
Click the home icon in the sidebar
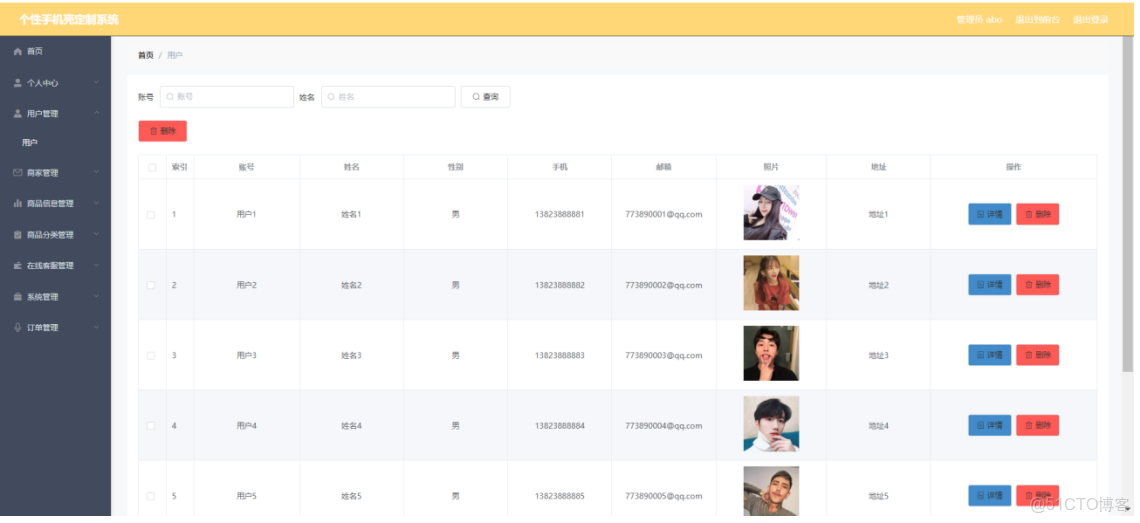pyautogui.click(x=17, y=52)
